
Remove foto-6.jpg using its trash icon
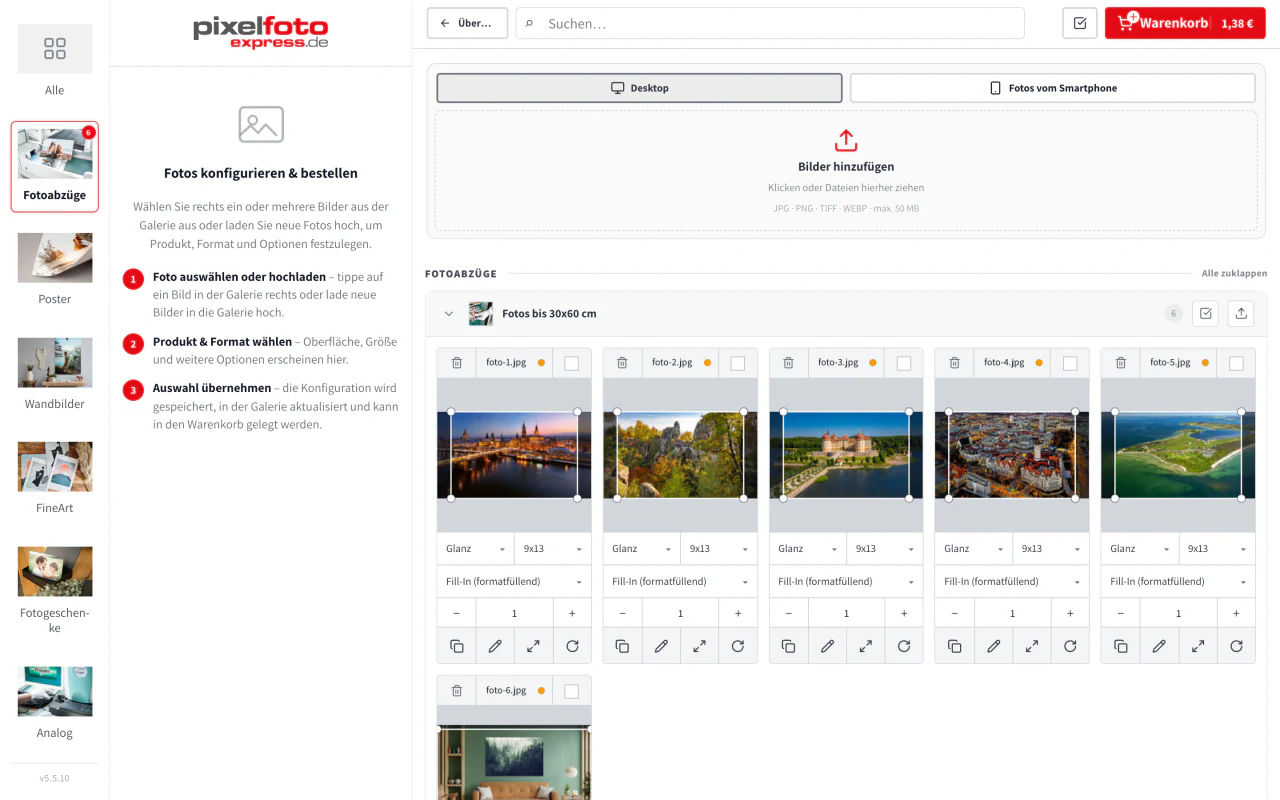(x=456, y=690)
